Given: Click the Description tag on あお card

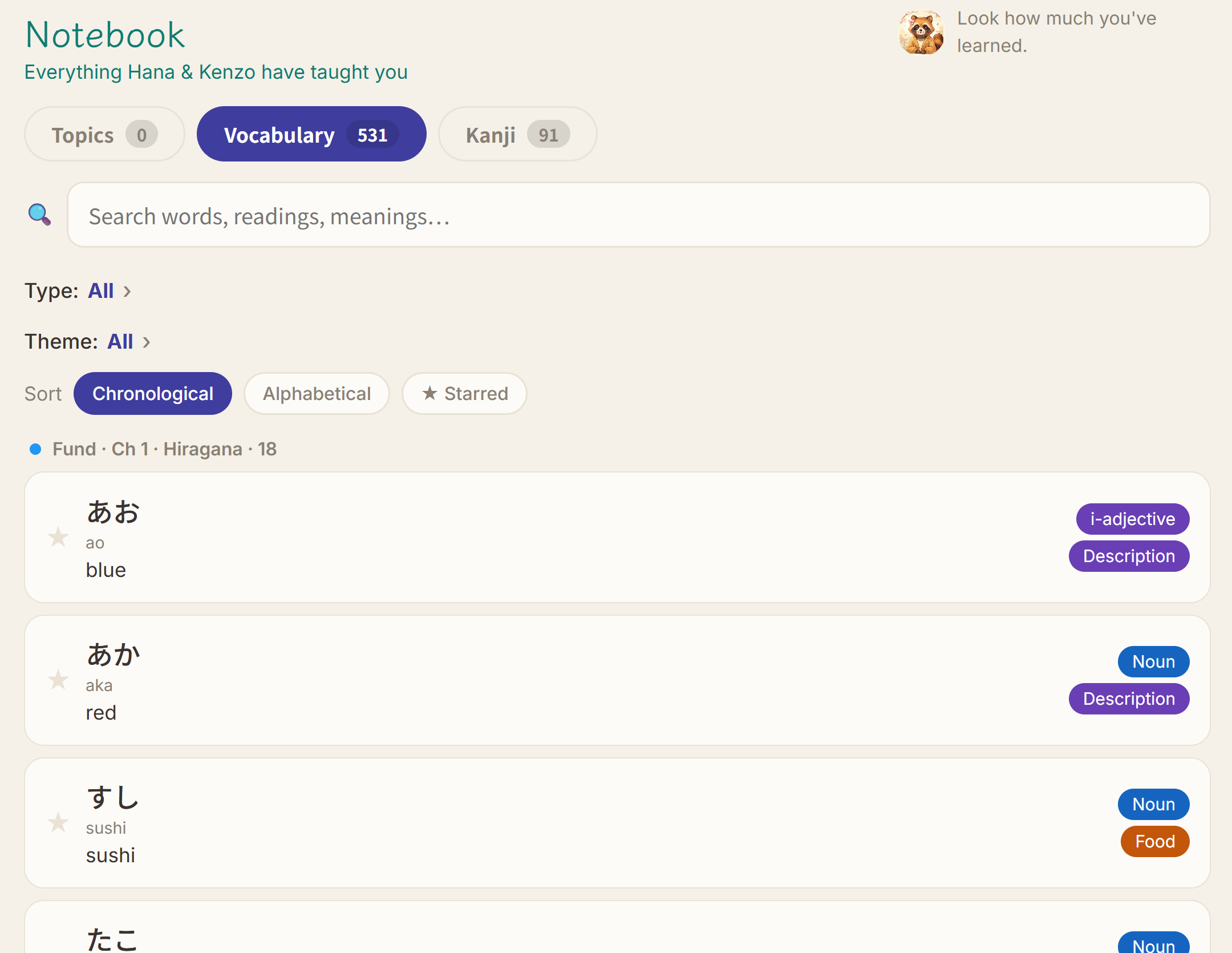Looking at the screenshot, I should pyautogui.click(x=1129, y=556).
